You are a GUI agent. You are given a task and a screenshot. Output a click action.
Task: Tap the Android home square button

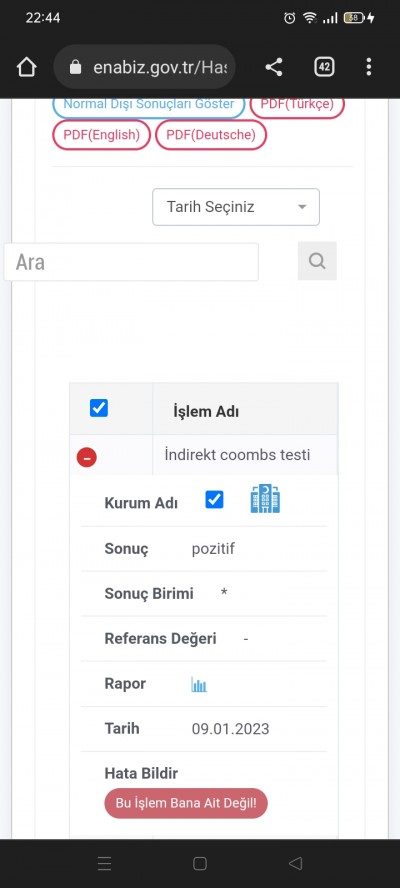pos(199,863)
